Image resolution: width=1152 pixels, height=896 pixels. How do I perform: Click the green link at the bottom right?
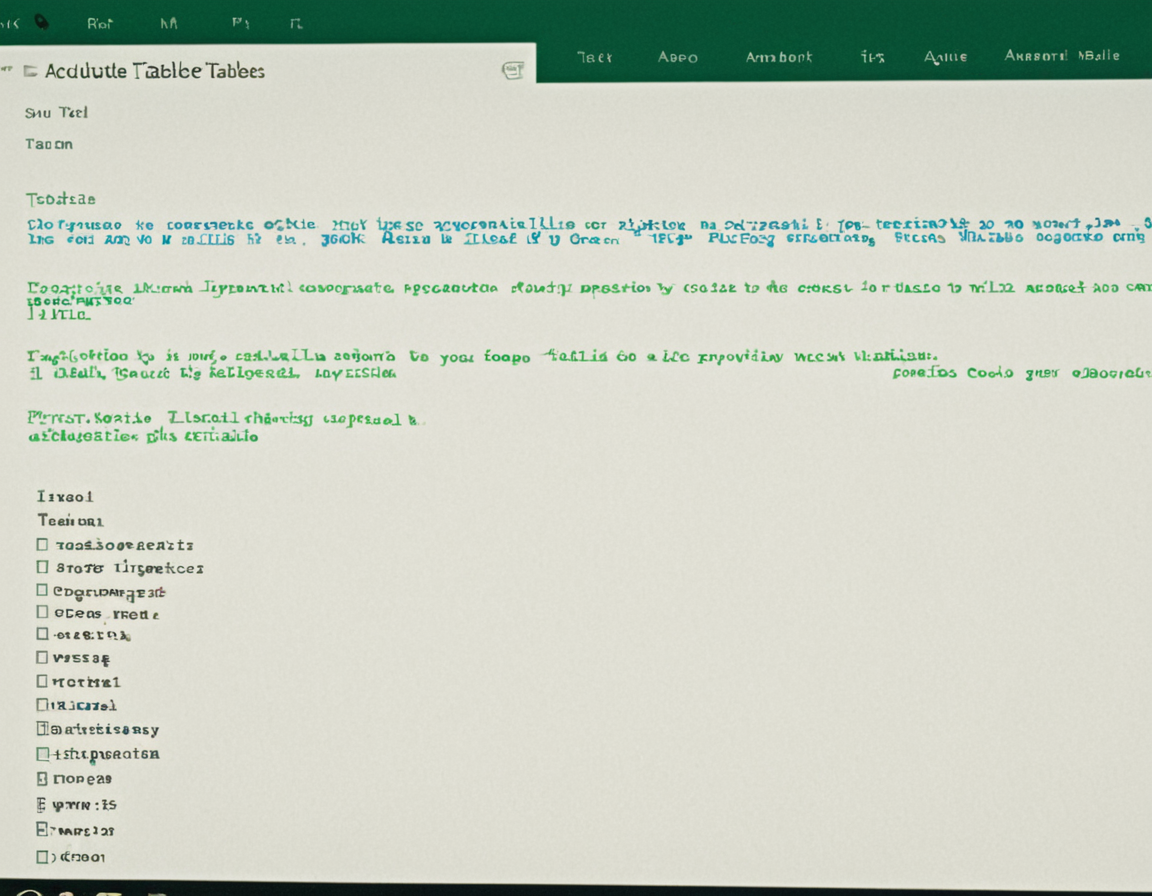tap(1020, 372)
